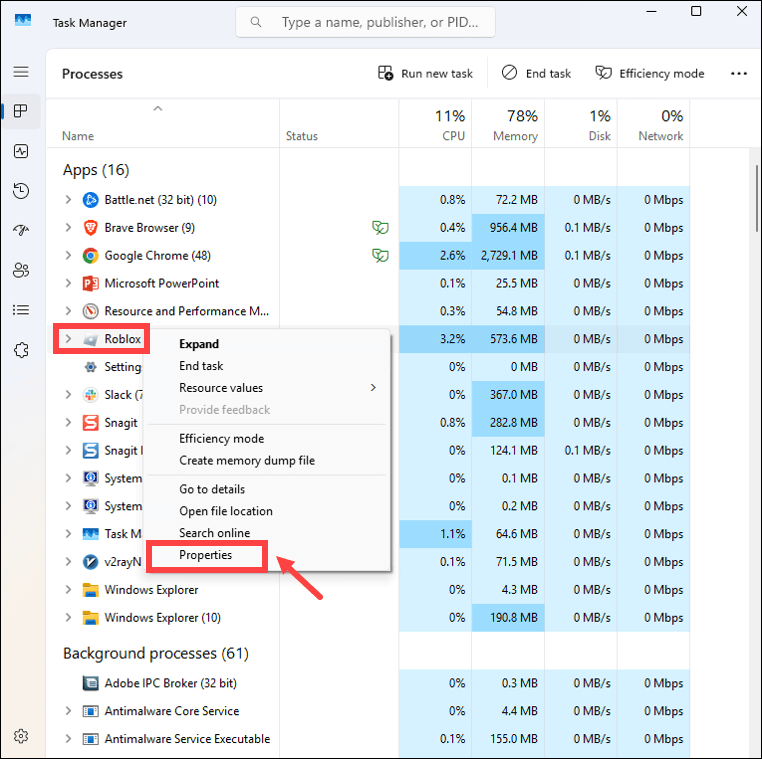Open the Users page icon

pos(21,270)
